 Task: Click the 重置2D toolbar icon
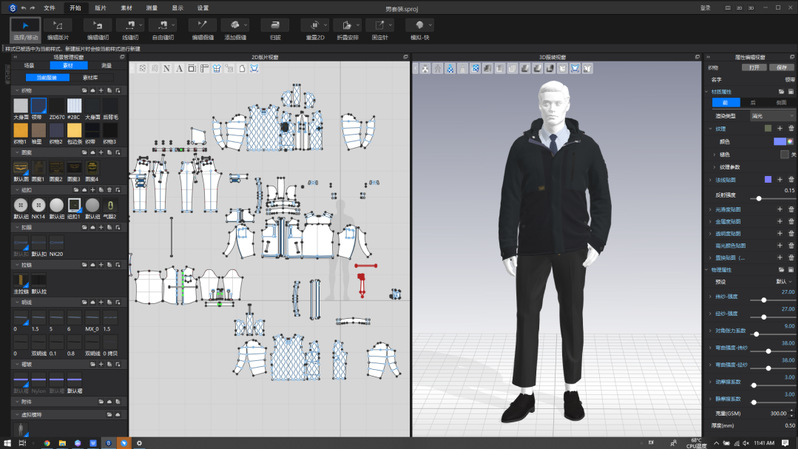point(313,27)
